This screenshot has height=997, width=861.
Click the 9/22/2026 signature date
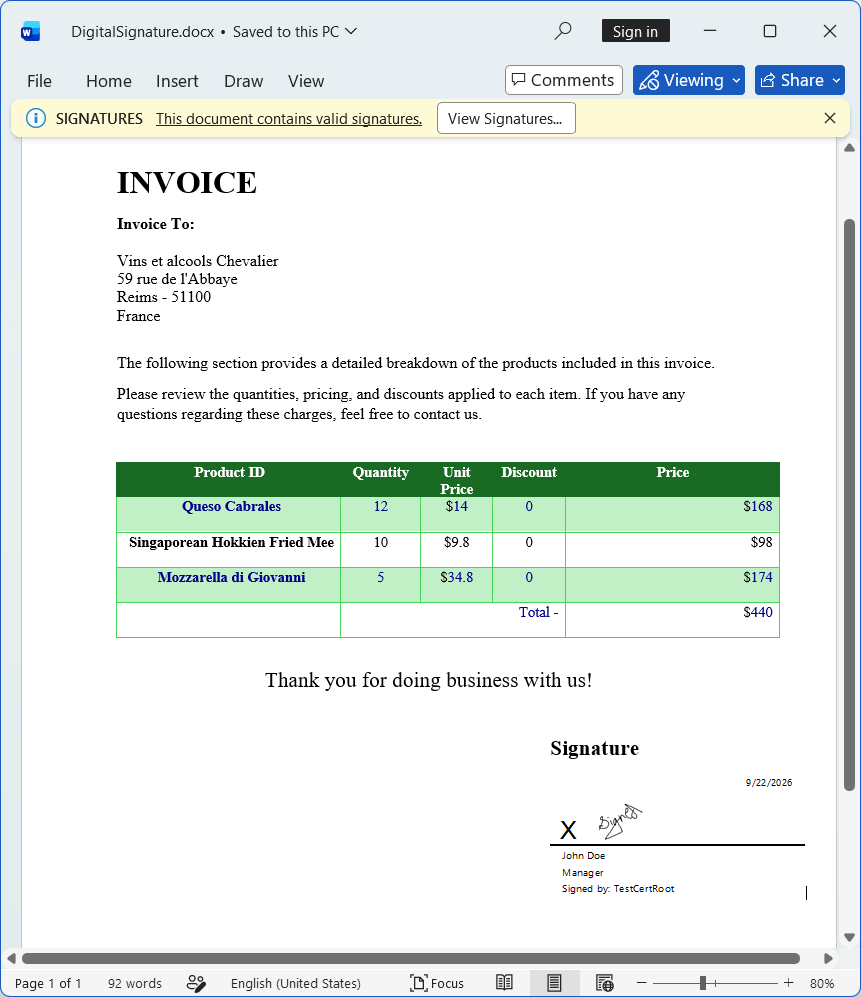769,783
